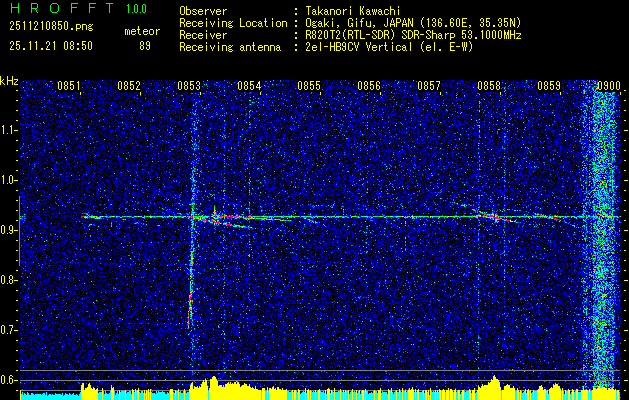This screenshot has height=400, width=629.
Task: Click the meteor count value 89
Action: (145, 46)
